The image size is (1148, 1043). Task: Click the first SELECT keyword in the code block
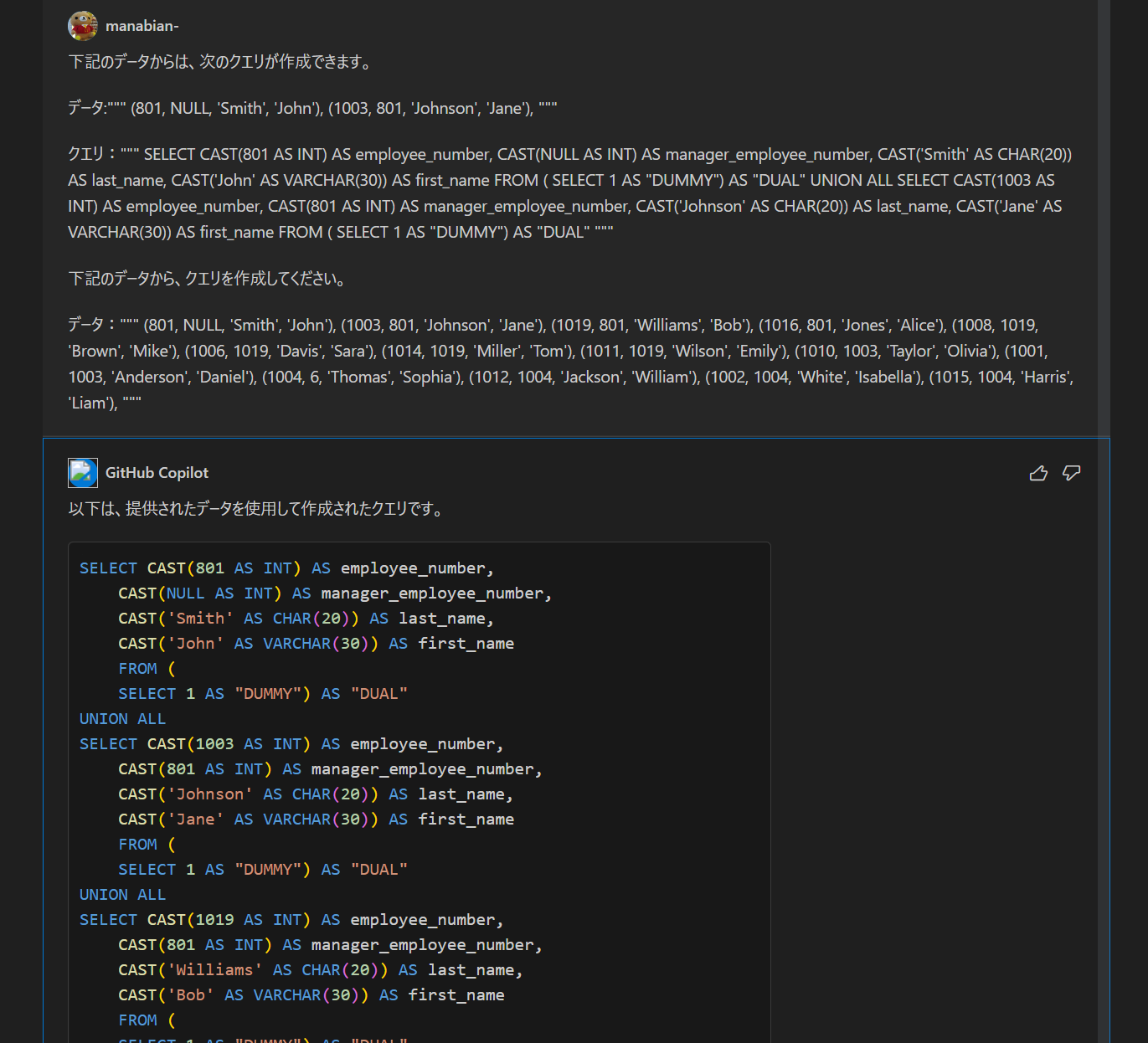[107, 568]
